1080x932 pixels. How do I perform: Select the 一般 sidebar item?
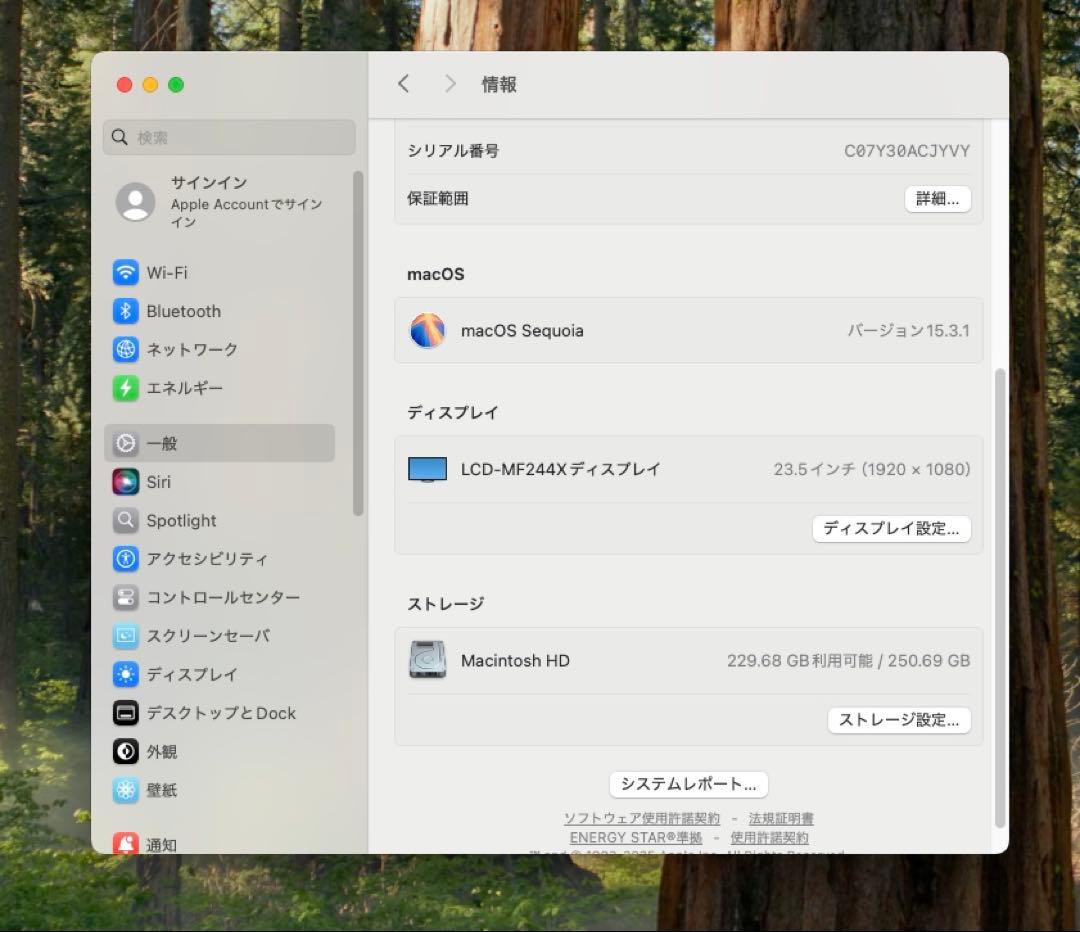(160, 443)
